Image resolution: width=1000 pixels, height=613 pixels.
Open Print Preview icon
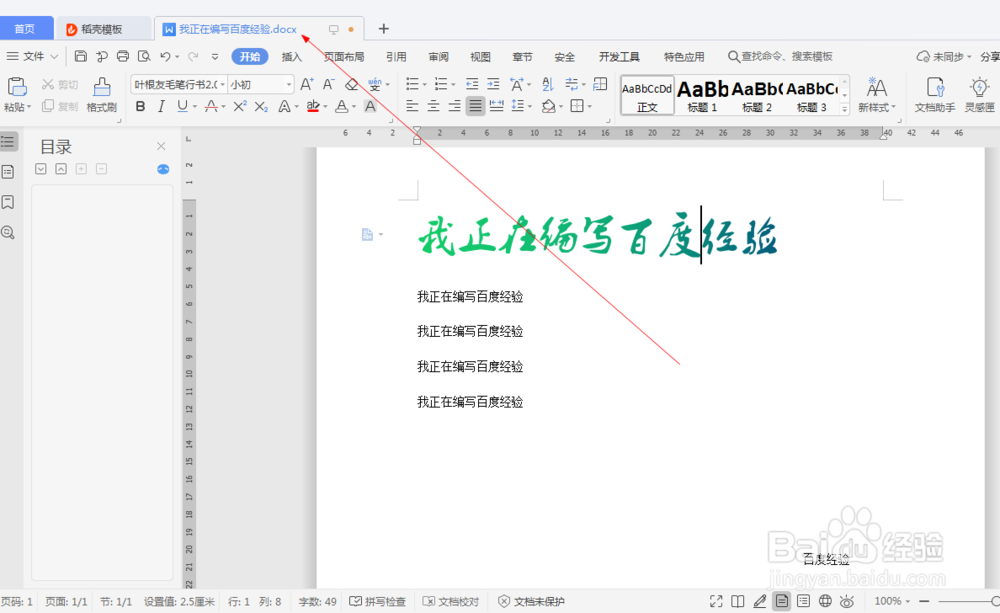(144, 56)
